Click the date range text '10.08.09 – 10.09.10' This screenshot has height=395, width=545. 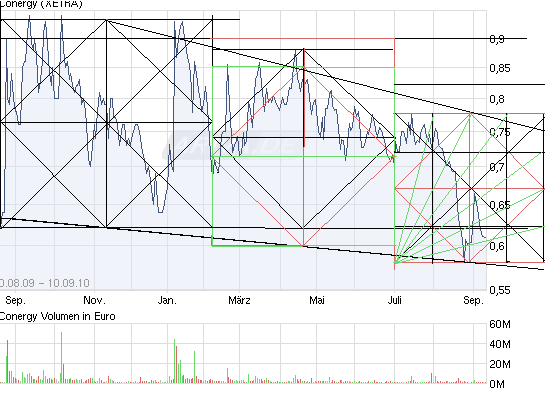click(44, 283)
